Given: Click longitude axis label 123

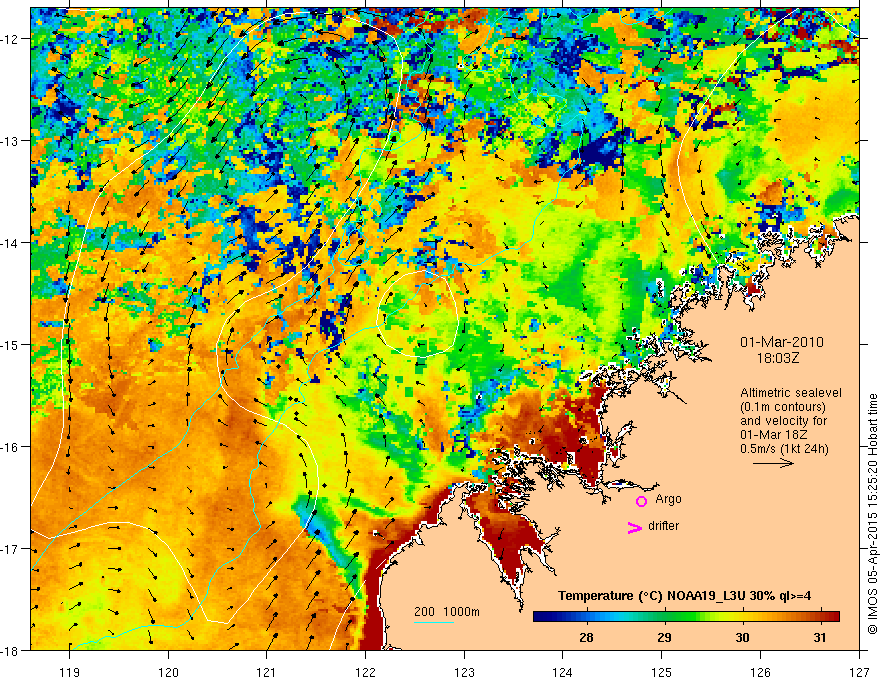Looking at the screenshot, I should click(464, 672).
